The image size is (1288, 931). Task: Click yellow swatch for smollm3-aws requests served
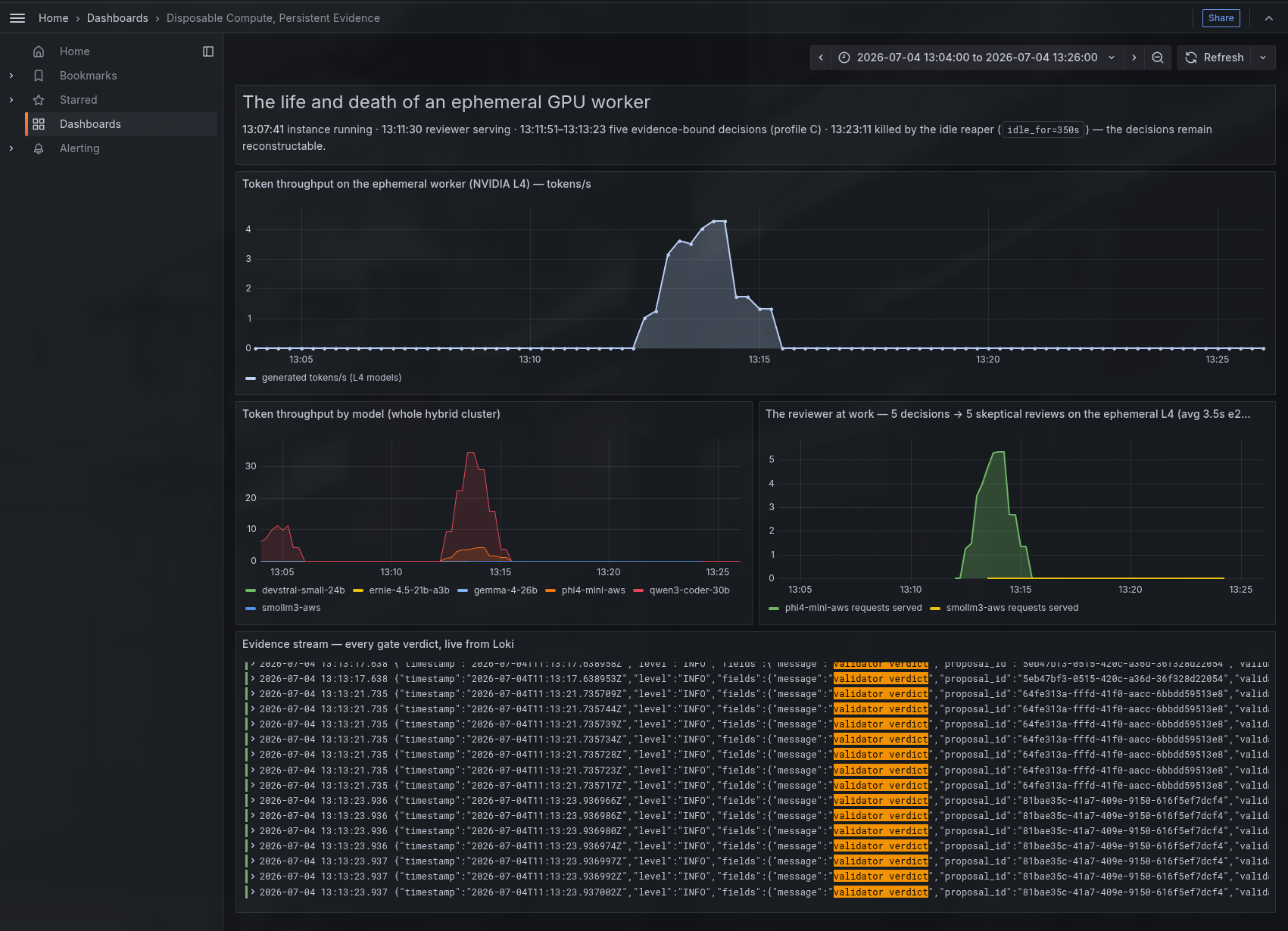pyautogui.click(x=935, y=608)
